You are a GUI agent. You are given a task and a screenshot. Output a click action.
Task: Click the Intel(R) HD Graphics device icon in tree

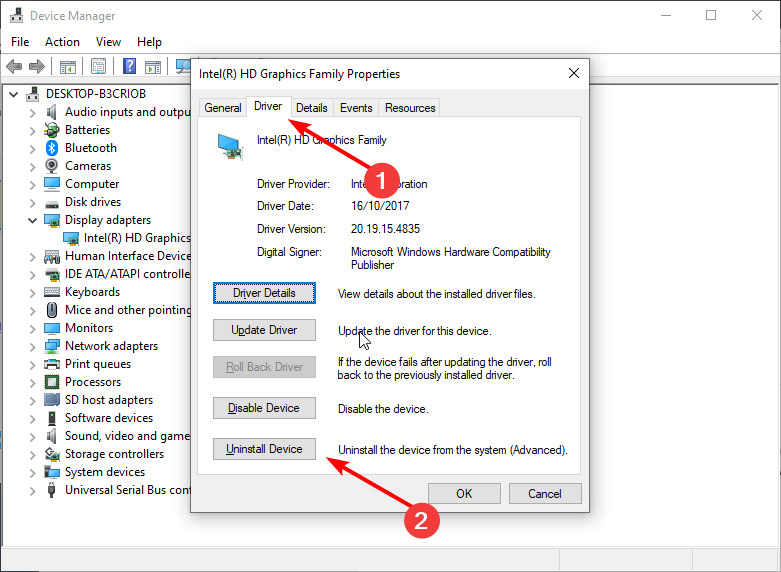pyautogui.click(x=71, y=238)
